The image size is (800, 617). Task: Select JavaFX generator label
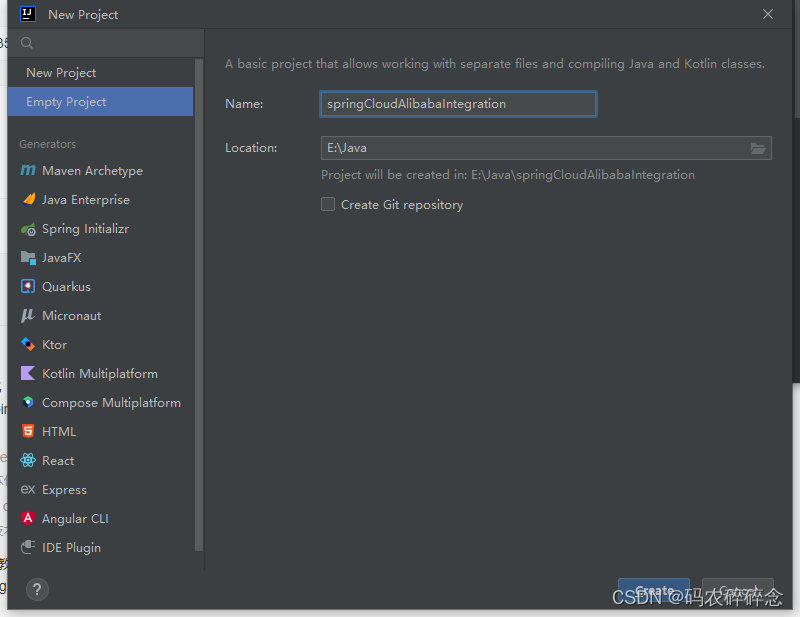click(61, 258)
